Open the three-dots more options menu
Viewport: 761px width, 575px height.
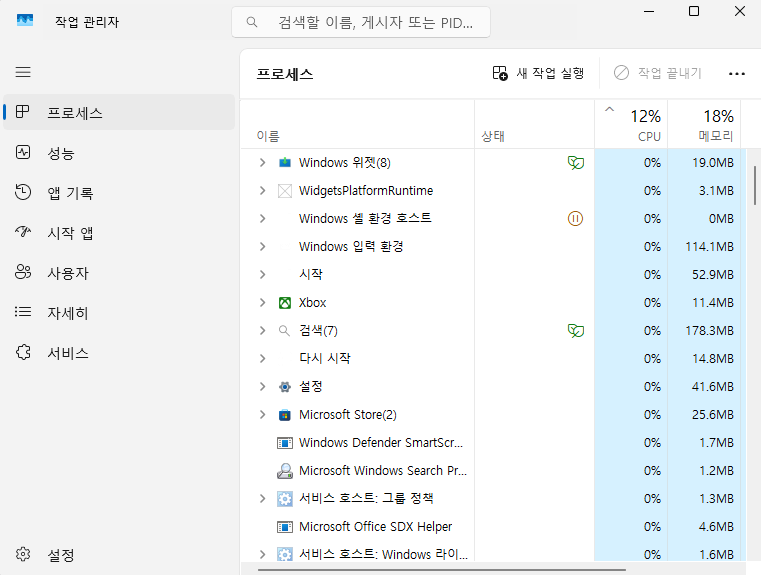(737, 74)
